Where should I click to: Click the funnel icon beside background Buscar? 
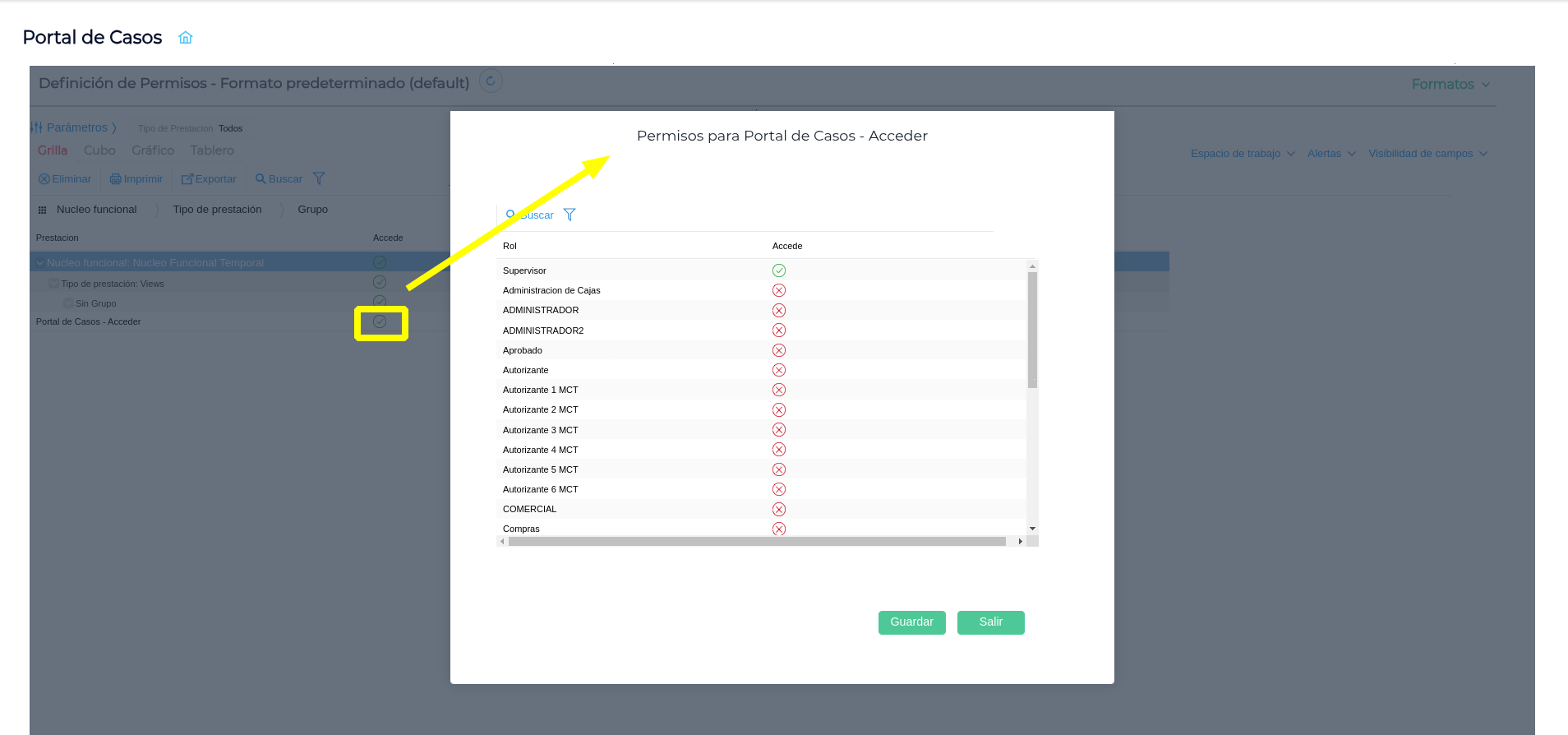tap(319, 178)
